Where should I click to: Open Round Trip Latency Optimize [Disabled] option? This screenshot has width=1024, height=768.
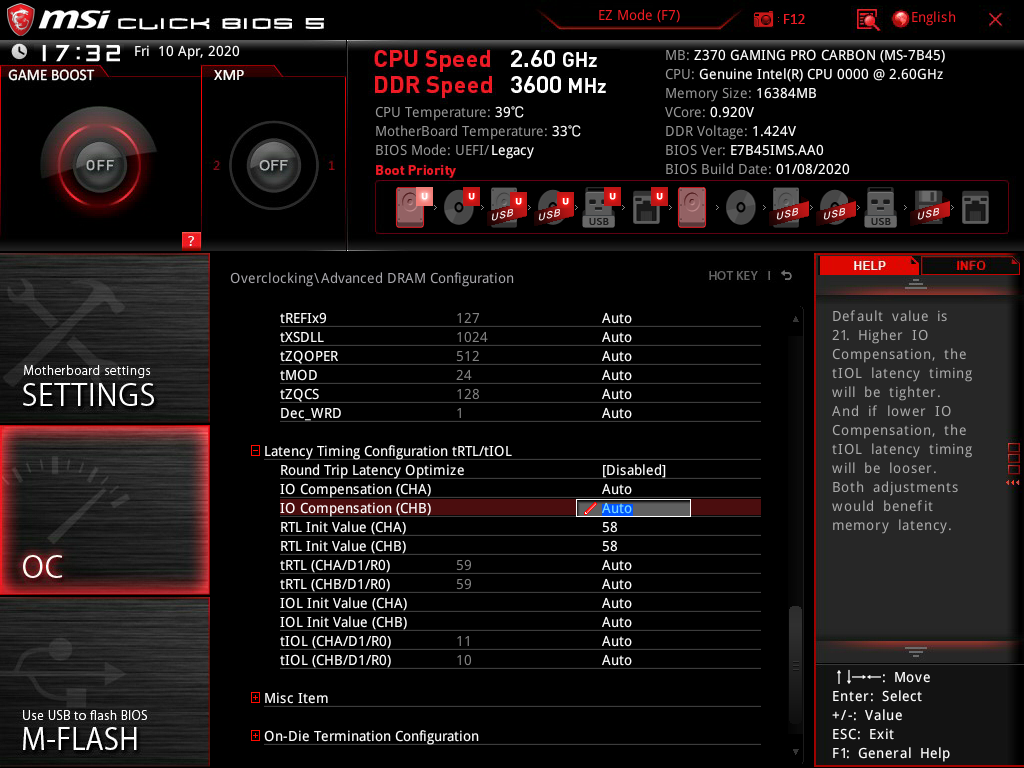(x=633, y=470)
